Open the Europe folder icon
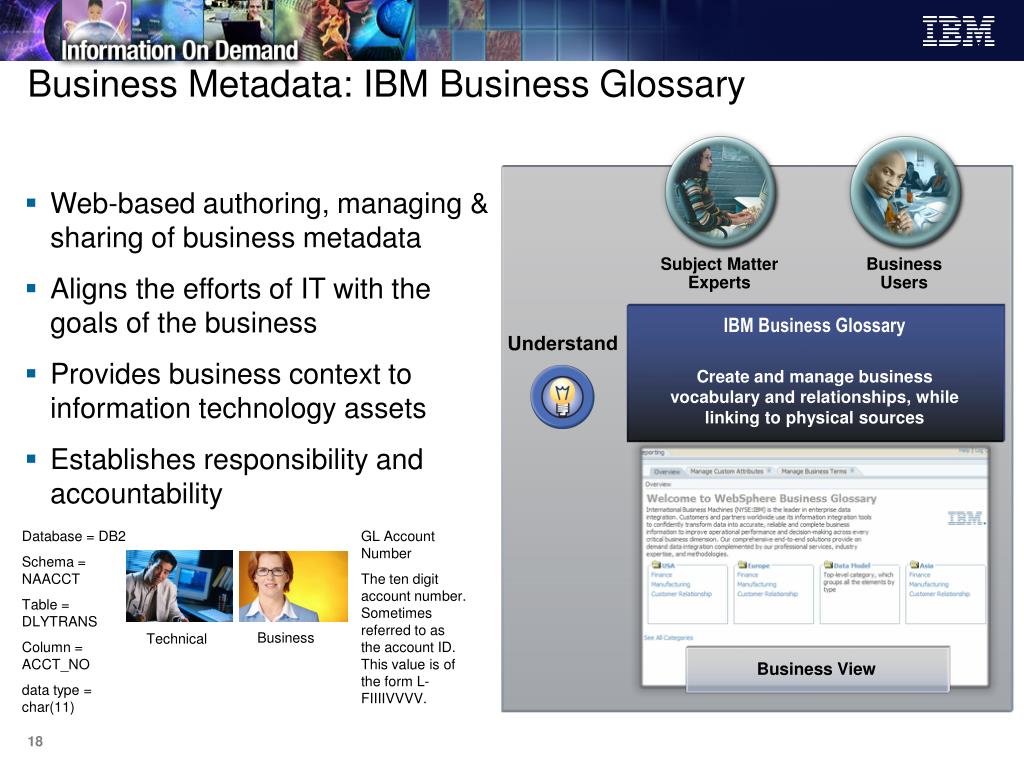The width and height of the screenshot is (1024, 768). (x=742, y=565)
